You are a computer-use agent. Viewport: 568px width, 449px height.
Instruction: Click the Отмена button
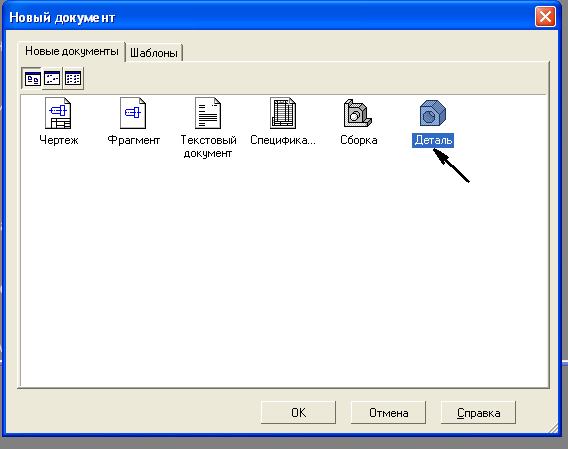coord(388,412)
